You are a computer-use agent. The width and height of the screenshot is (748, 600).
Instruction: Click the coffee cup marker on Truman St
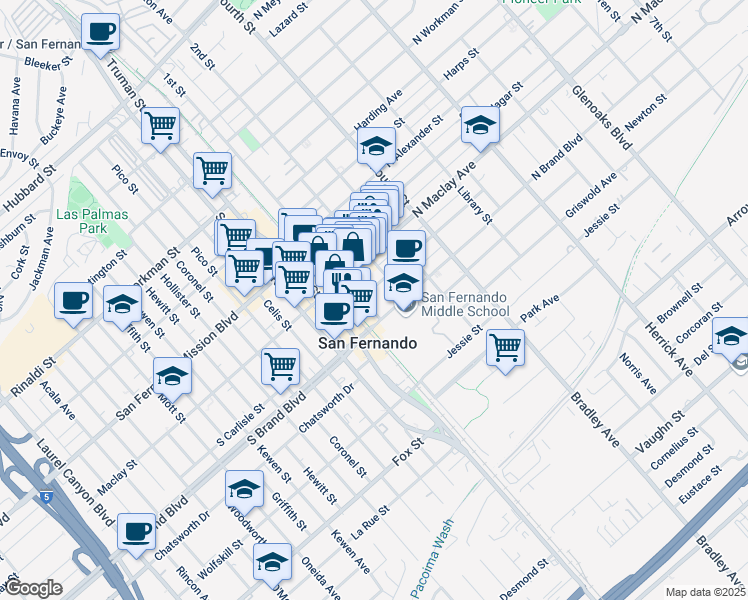coord(100,33)
